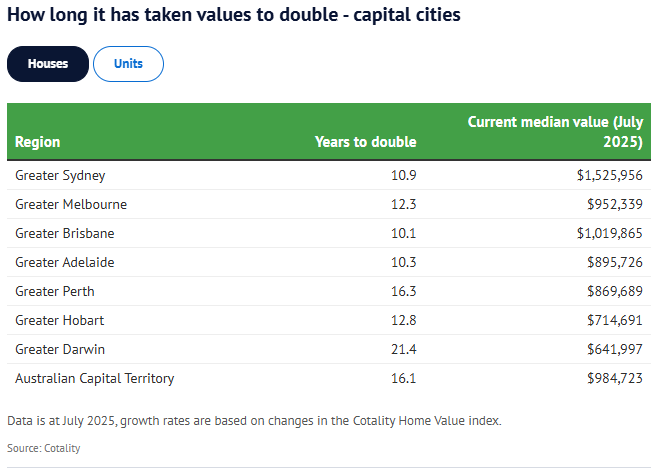Click the Australian Capital Territory region cell

tap(95, 378)
